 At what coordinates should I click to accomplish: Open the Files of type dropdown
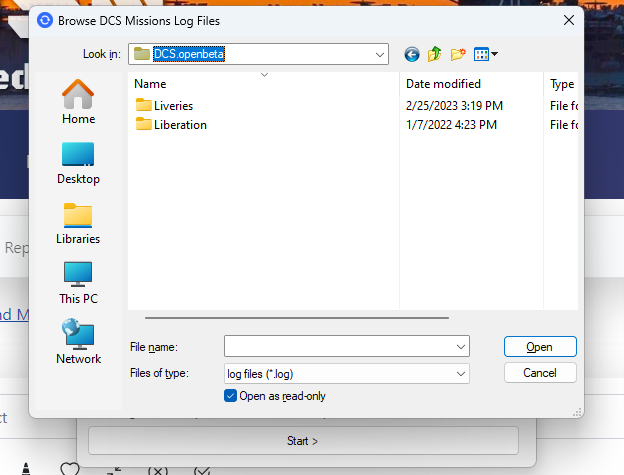(x=347, y=374)
